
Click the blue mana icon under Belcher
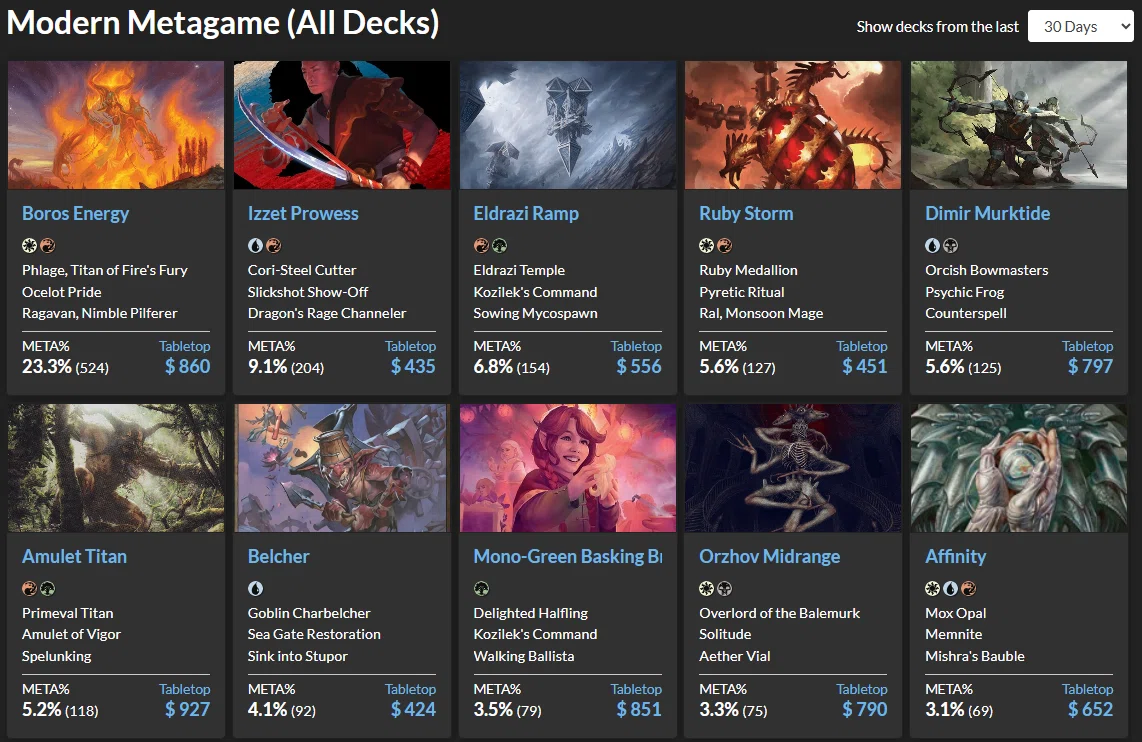click(255, 588)
